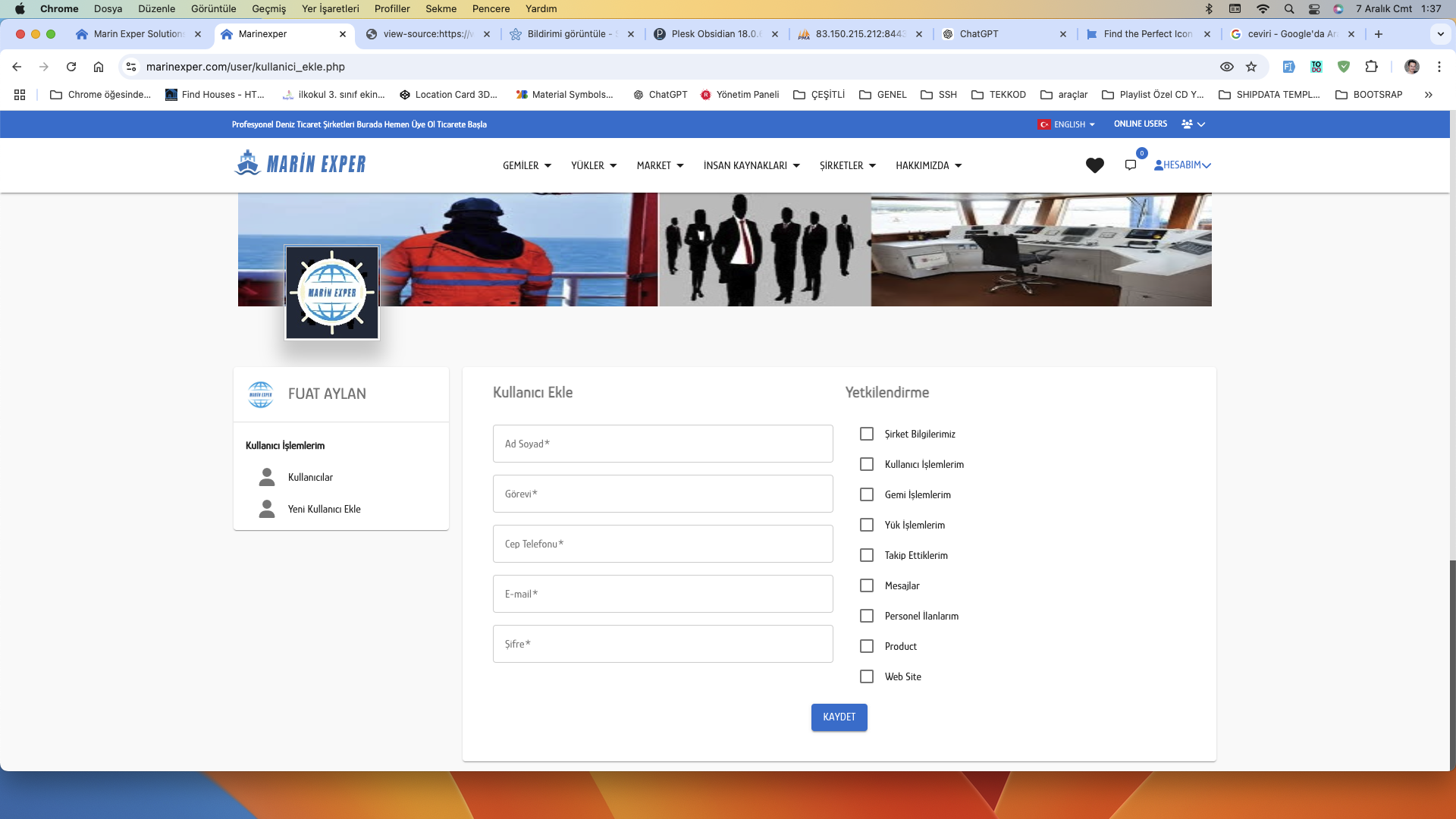The height and width of the screenshot is (819, 1456).
Task: Click the browser back arrow
Action: pos(17,67)
